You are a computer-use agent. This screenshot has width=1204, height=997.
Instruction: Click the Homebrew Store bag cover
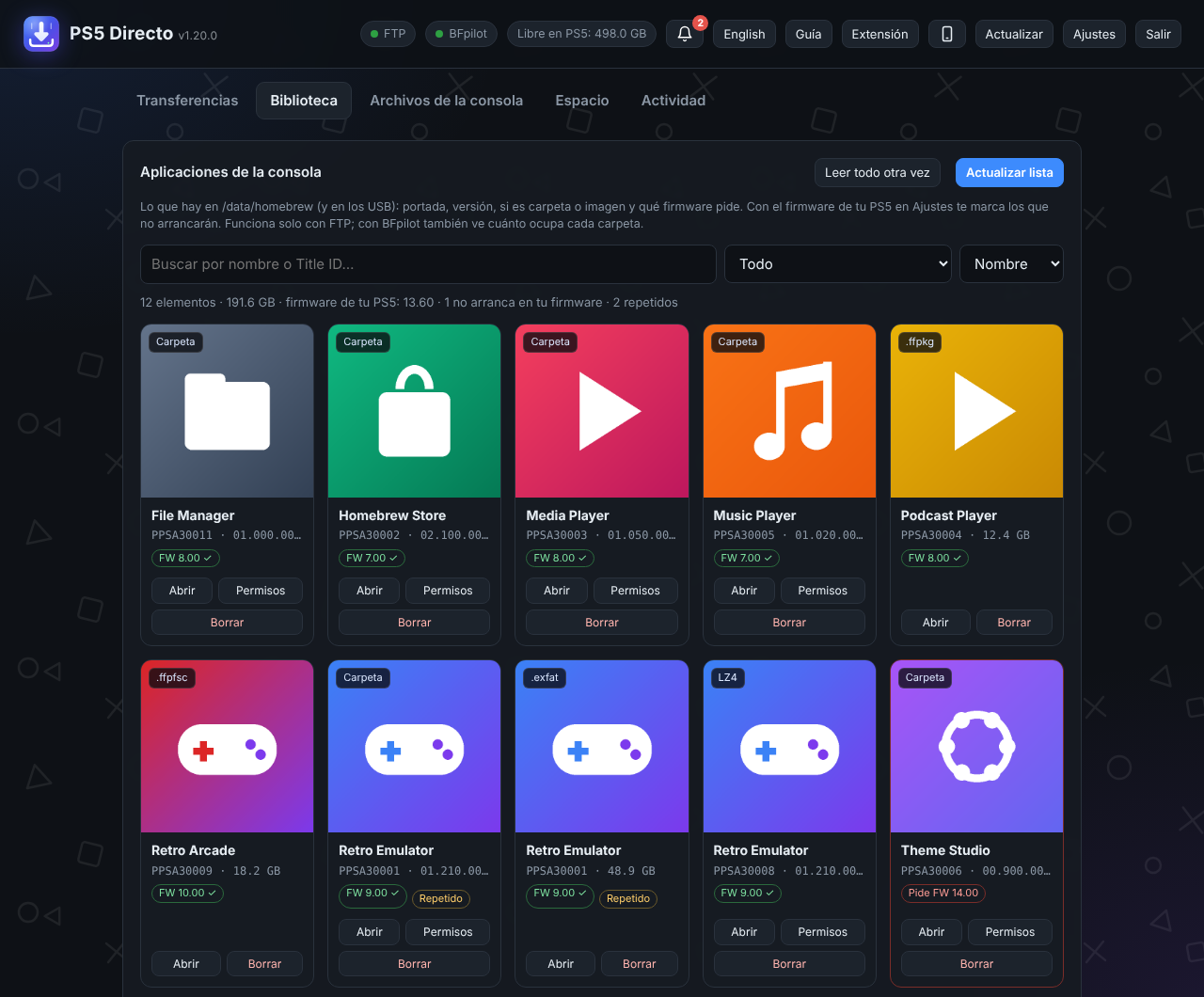(x=414, y=411)
